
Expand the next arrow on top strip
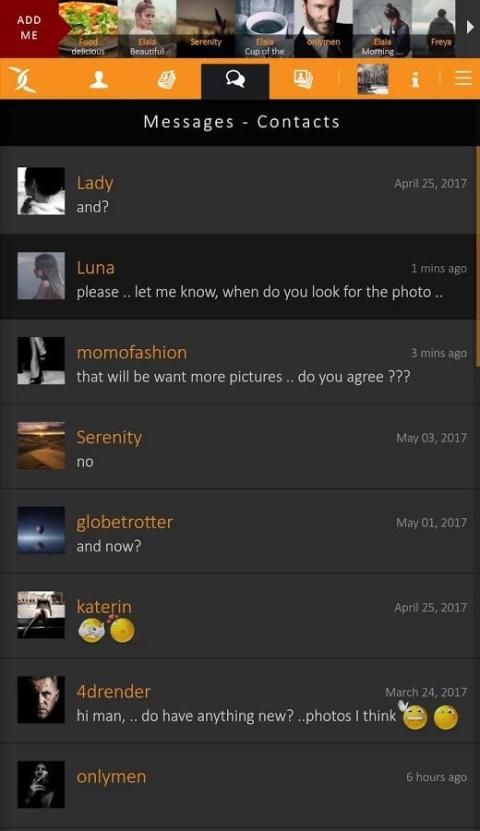tap(469, 27)
